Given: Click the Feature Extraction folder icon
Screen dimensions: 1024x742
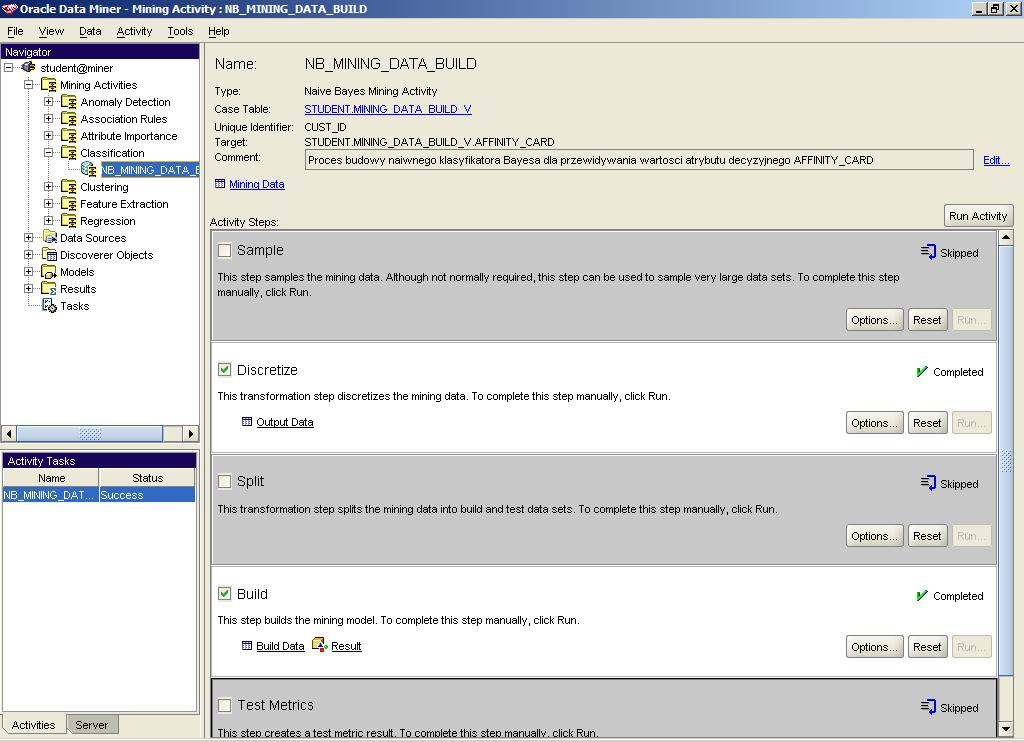Looking at the screenshot, I should (69, 203).
